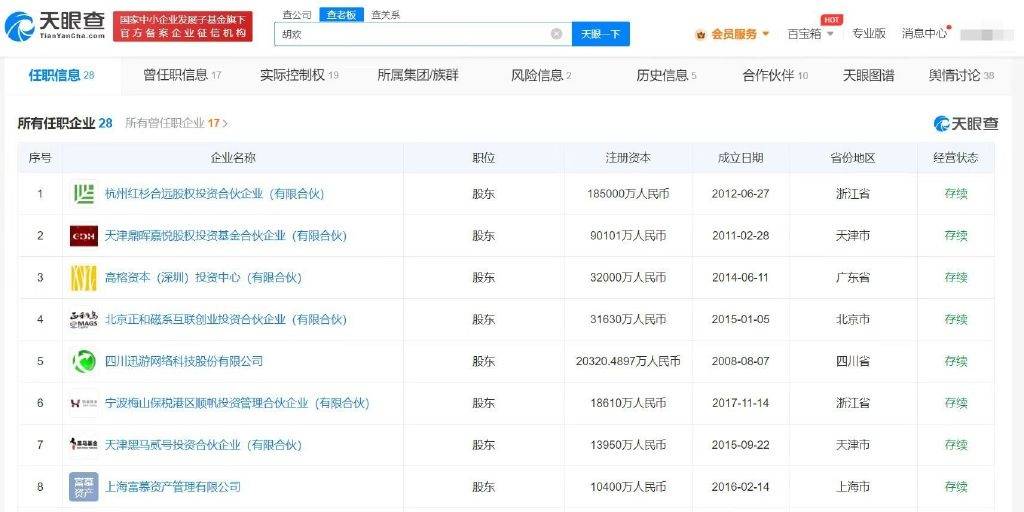Open 北京正和磁系互联创业投资合伙企业 link

pyautogui.click(x=225, y=319)
